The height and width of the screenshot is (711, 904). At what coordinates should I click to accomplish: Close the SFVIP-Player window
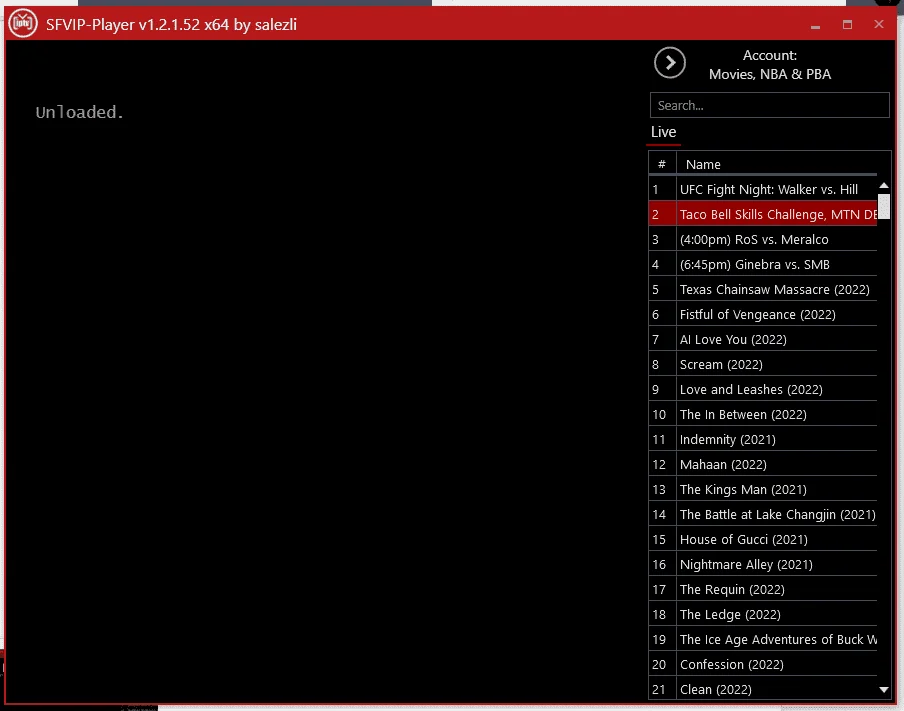[x=879, y=24]
